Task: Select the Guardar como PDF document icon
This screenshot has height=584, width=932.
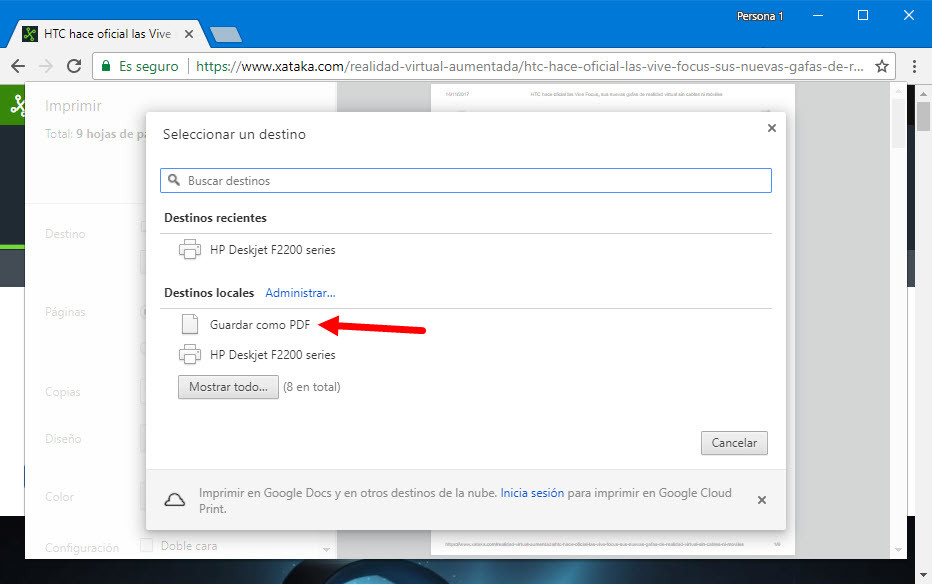Action: pyautogui.click(x=190, y=324)
